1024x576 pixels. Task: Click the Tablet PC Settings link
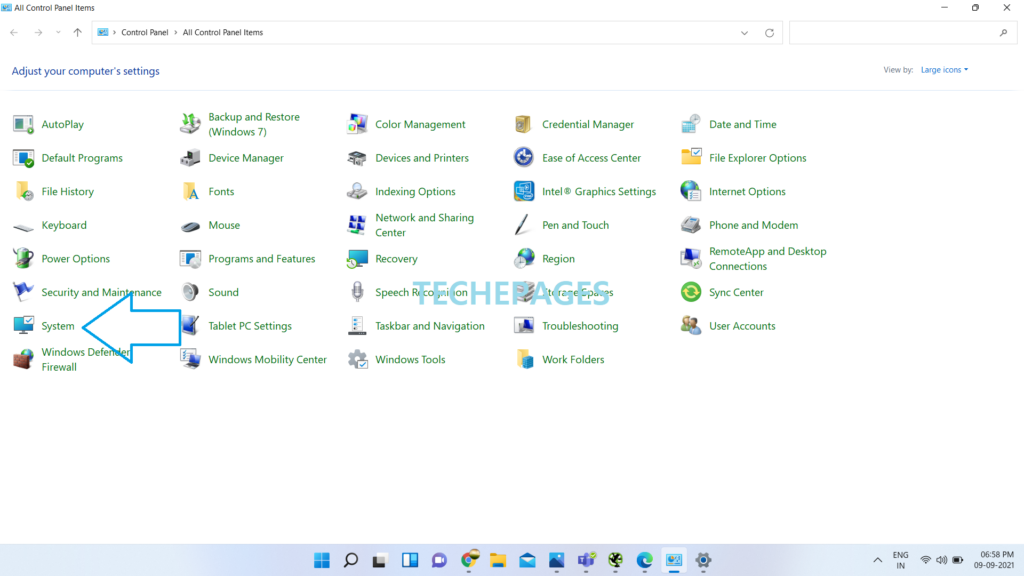point(250,326)
